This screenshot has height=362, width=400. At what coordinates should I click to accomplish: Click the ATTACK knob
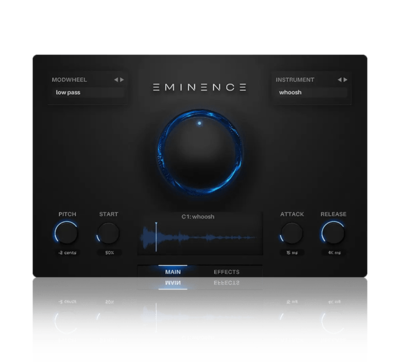pos(292,233)
